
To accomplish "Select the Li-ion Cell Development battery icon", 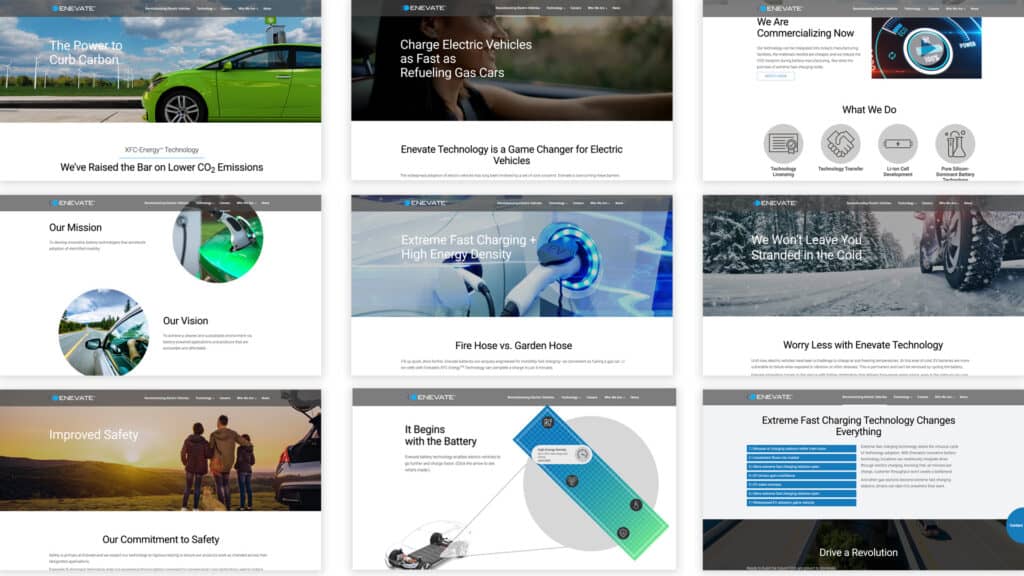I will pyautogui.click(x=897, y=144).
